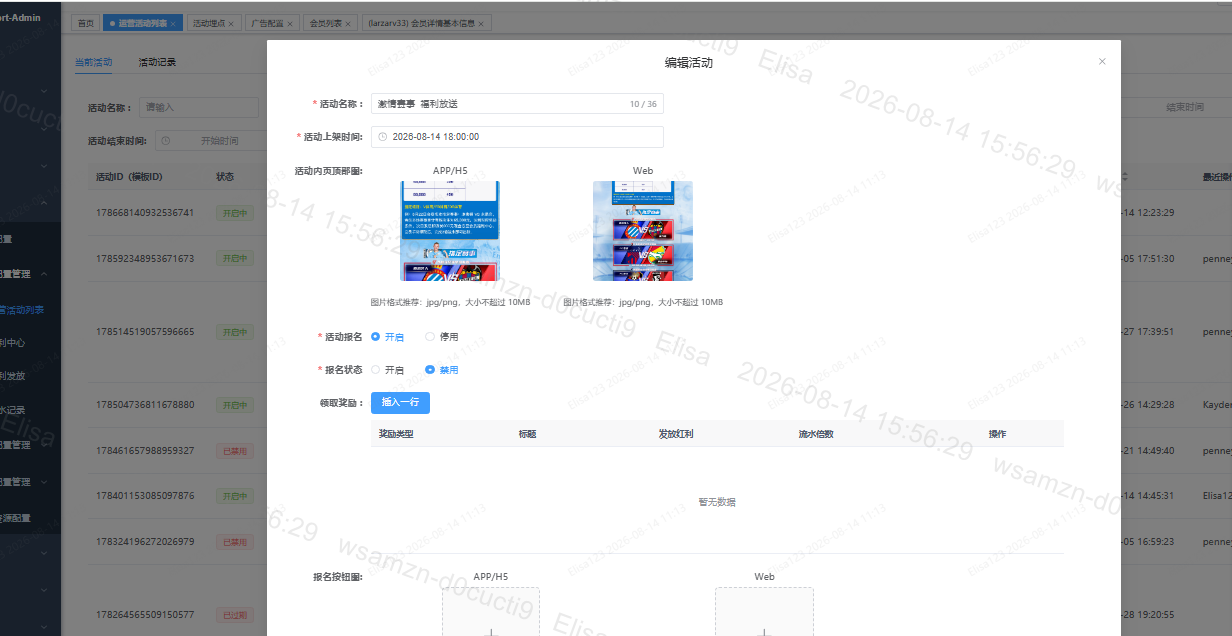
Task: Open the 活动上架时间 datetime field
Action: click(x=517, y=137)
